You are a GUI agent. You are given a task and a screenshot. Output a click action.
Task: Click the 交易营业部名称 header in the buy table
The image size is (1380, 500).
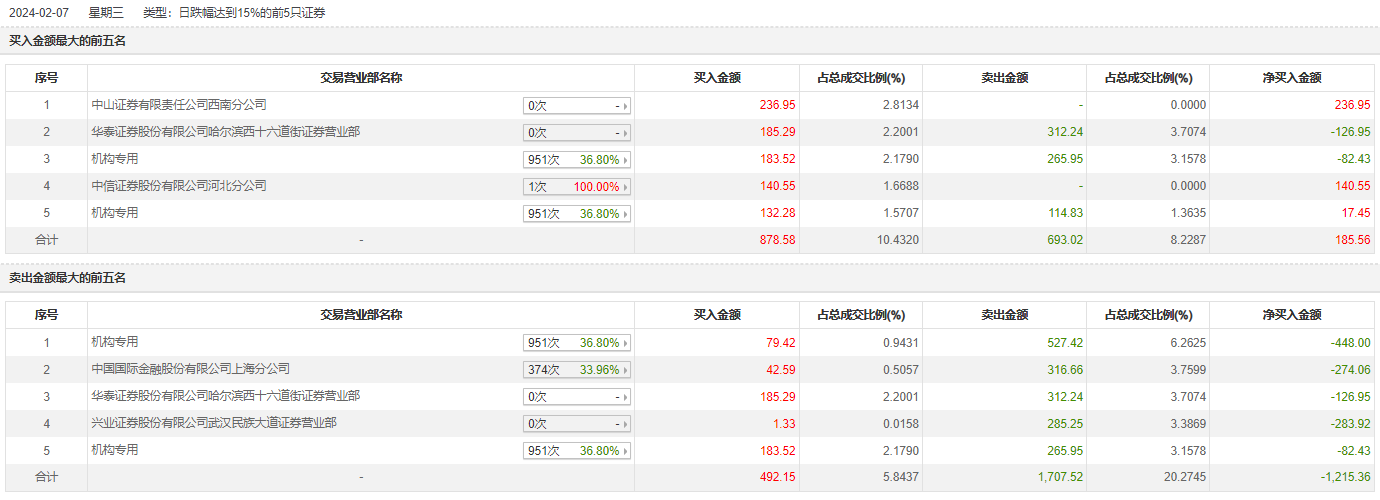pos(361,78)
